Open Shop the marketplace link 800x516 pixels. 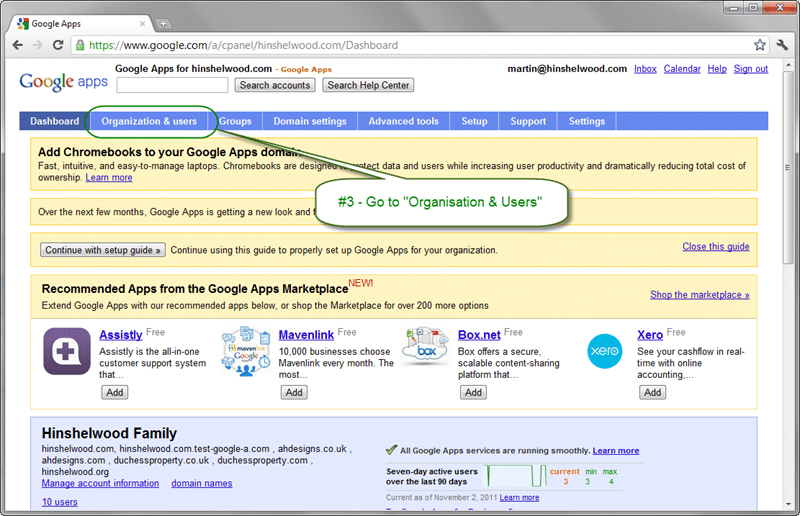pos(699,295)
